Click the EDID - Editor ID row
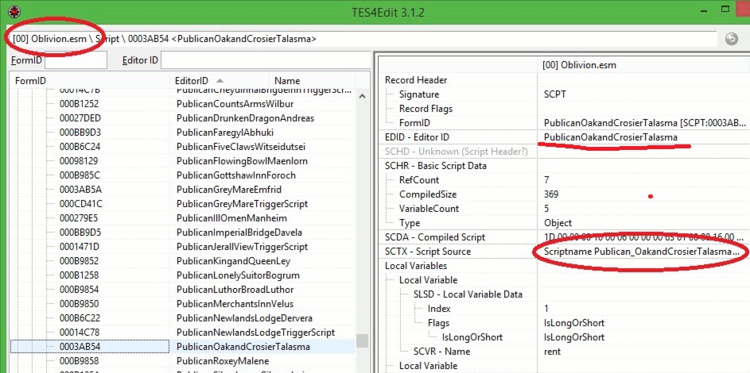This screenshot has height=373, width=750. [x=564, y=137]
